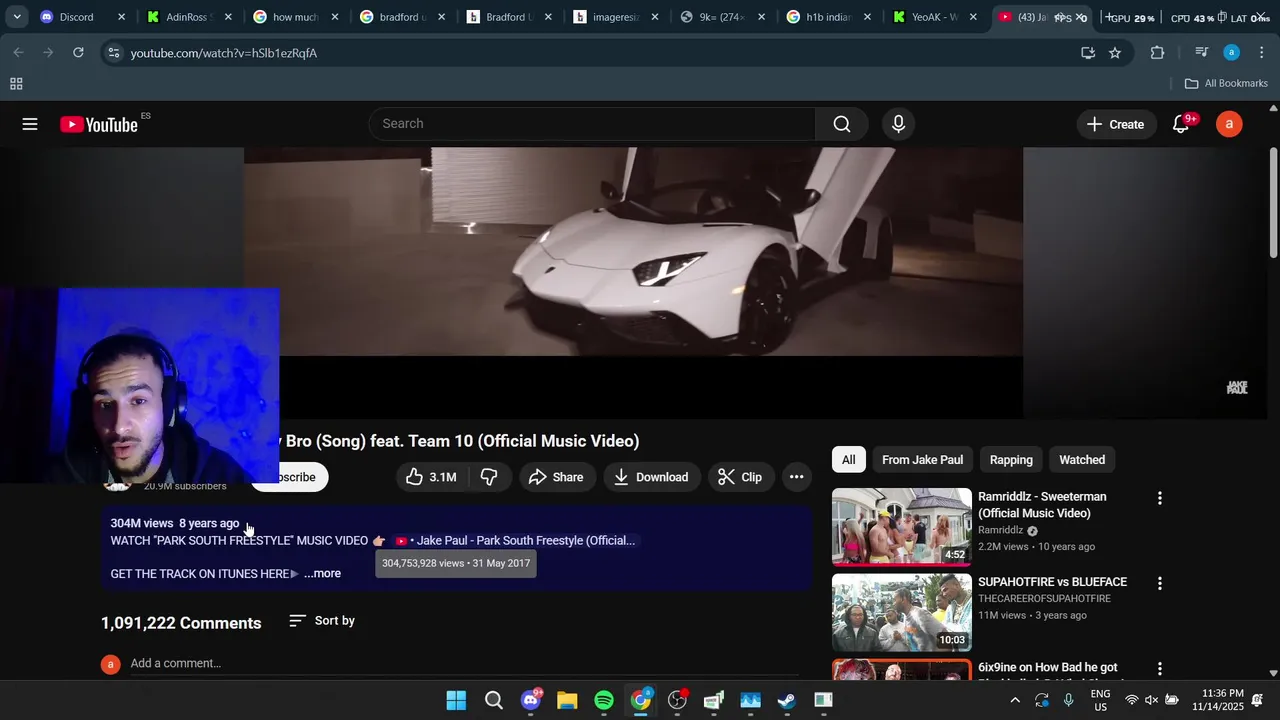This screenshot has height=720, width=1280.
Task: Start voice search with the microphone icon
Action: coord(898,124)
